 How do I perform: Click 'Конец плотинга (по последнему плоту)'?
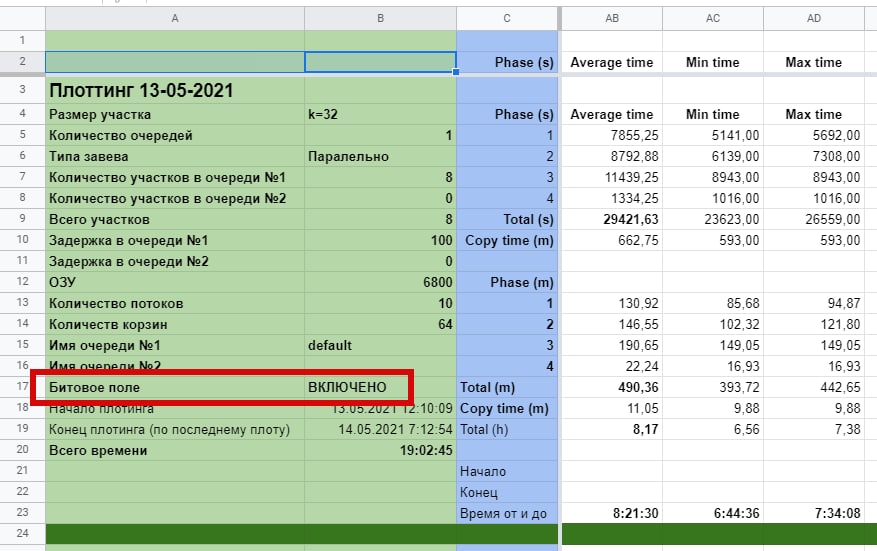175,430
